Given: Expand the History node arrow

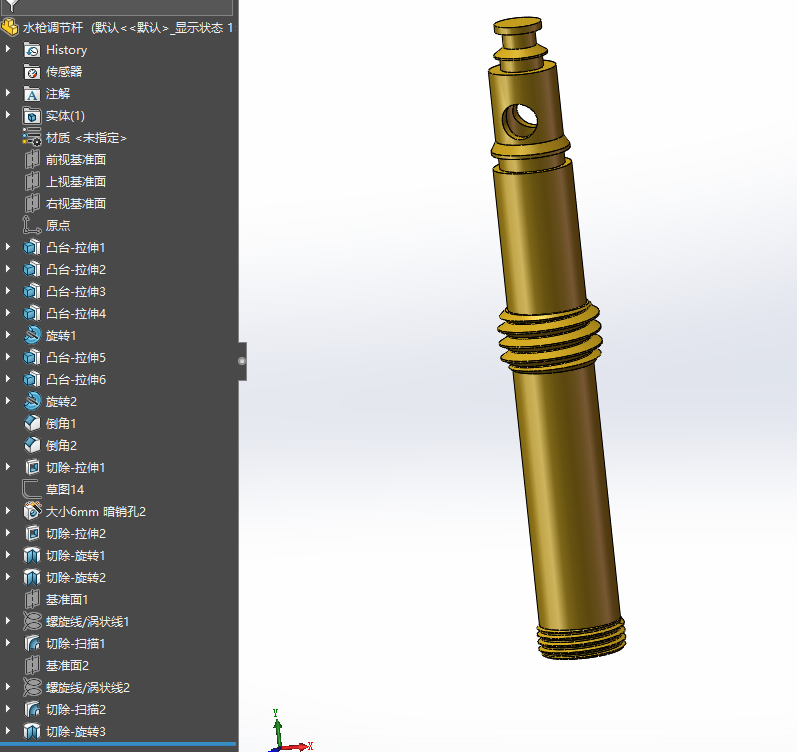Looking at the screenshot, I should click(x=8, y=49).
